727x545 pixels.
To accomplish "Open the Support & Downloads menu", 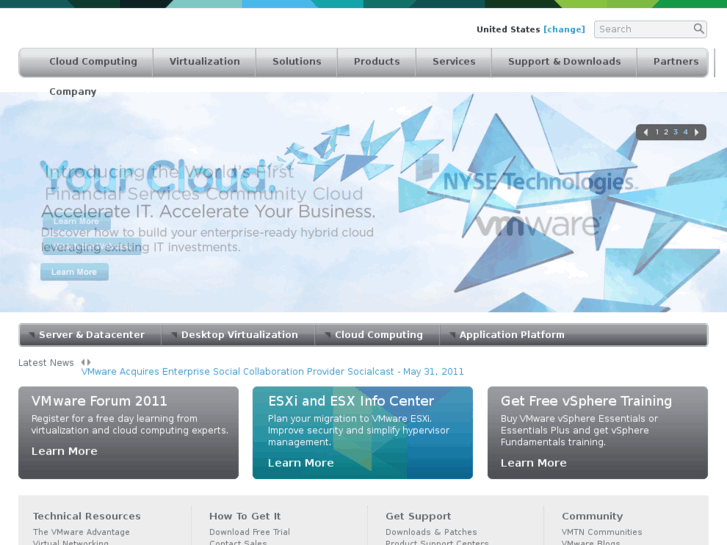I will click(x=564, y=62).
